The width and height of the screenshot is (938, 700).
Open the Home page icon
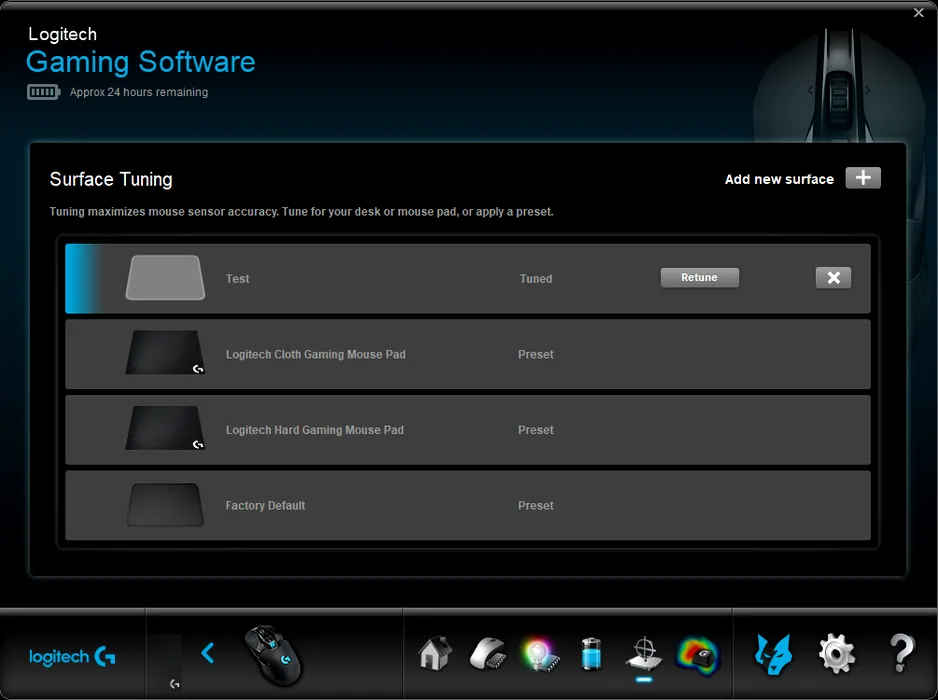click(x=435, y=654)
